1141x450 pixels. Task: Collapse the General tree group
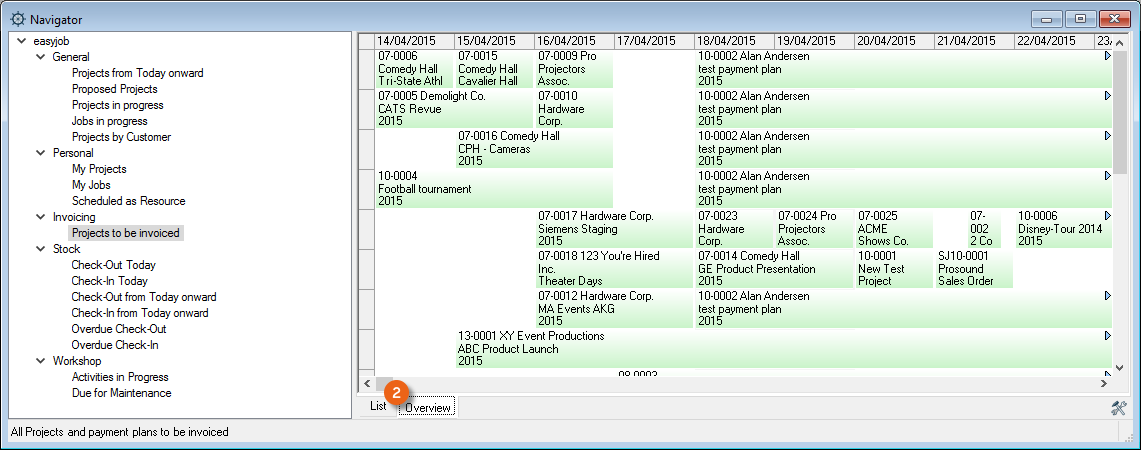tap(41, 57)
